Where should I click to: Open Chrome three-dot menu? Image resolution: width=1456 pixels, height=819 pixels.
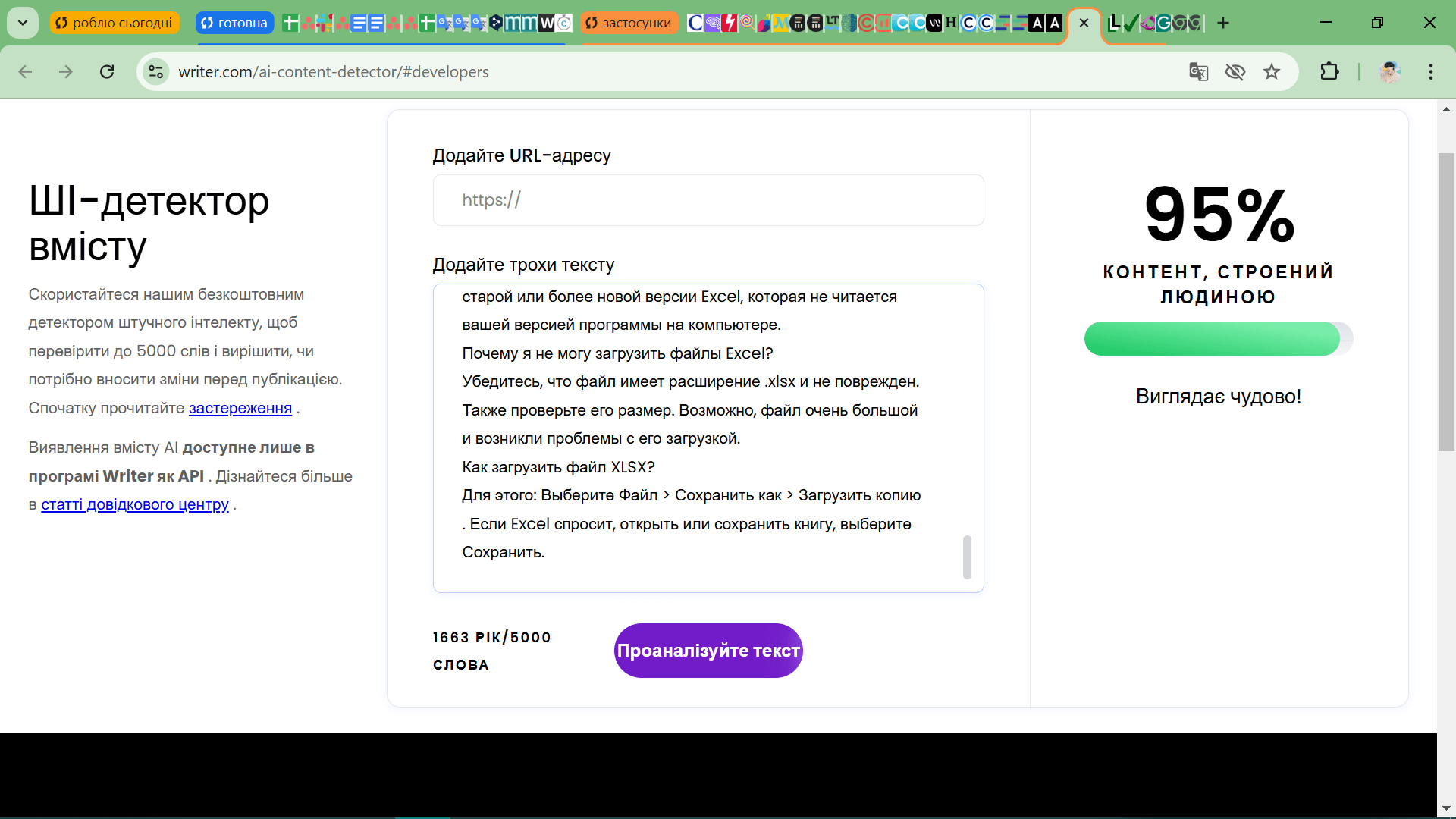point(1431,72)
